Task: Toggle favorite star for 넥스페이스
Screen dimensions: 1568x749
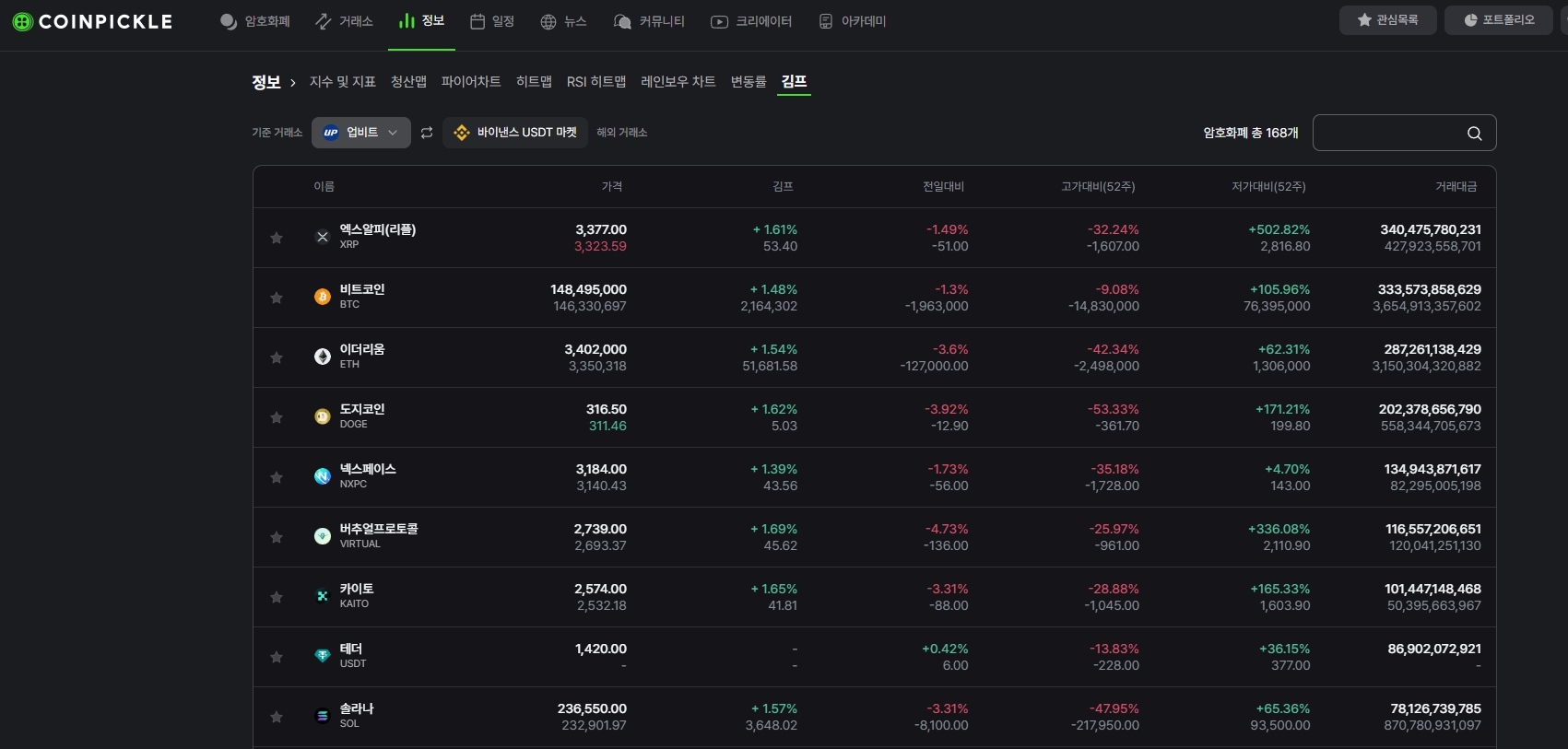Action: point(277,477)
